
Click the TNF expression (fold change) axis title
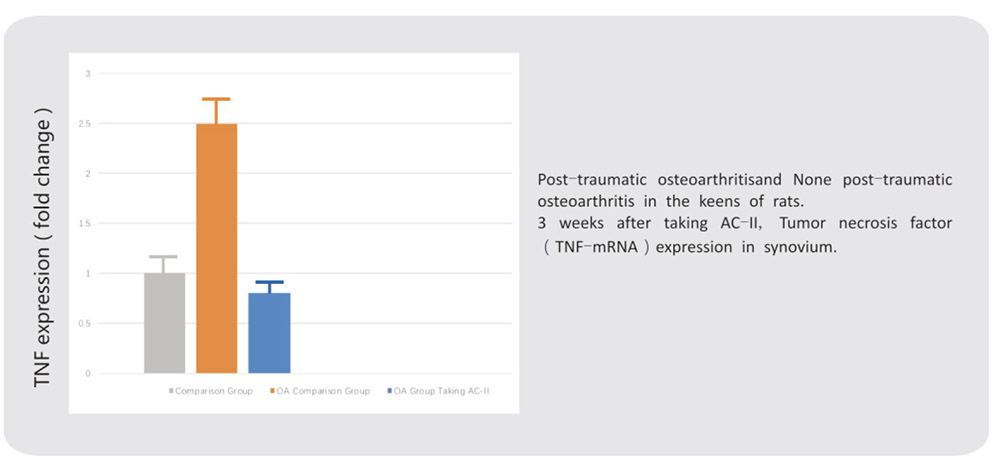pos(42,248)
